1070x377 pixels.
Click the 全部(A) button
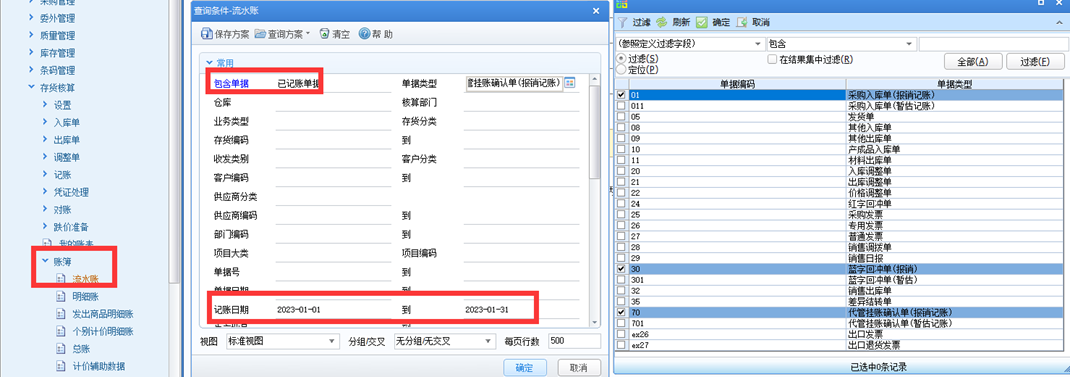tap(972, 61)
